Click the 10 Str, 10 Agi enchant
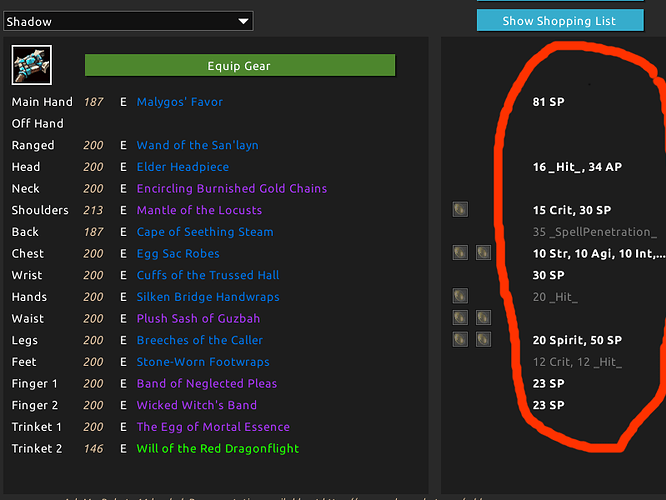The width and height of the screenshot is (666, 500). 598,254
